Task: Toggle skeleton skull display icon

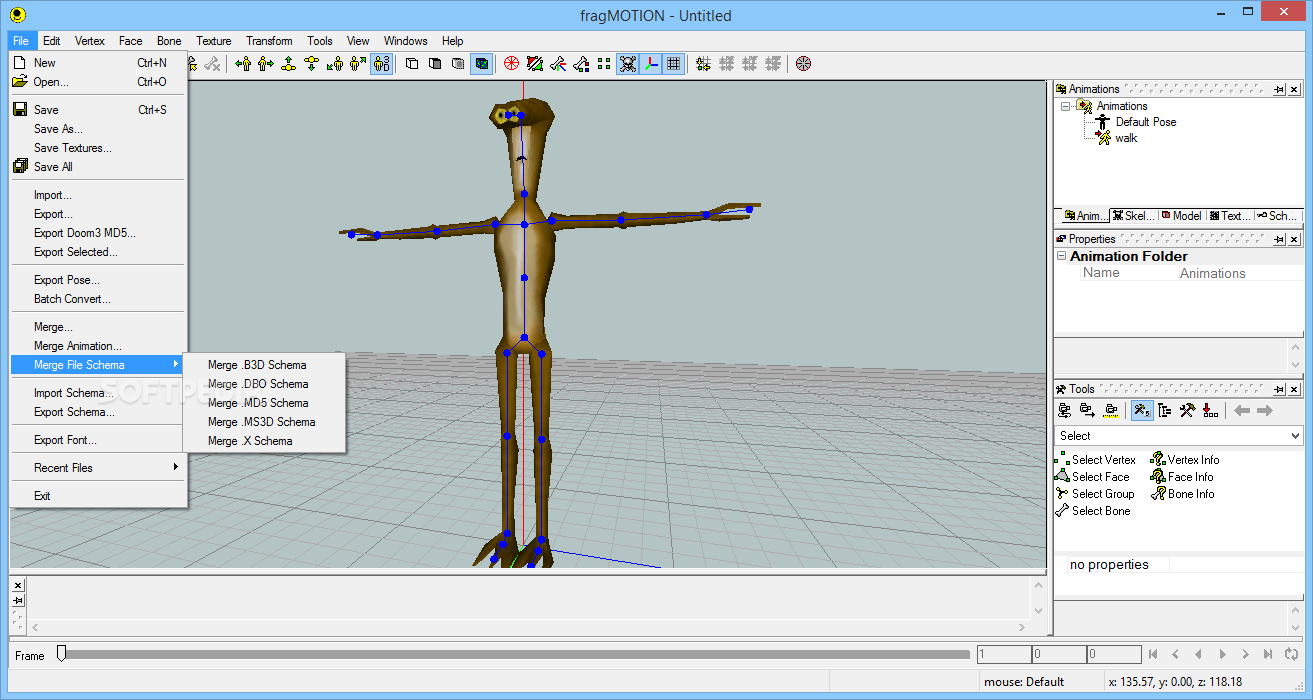Action: pyautogui.click(x=627, y=63)
